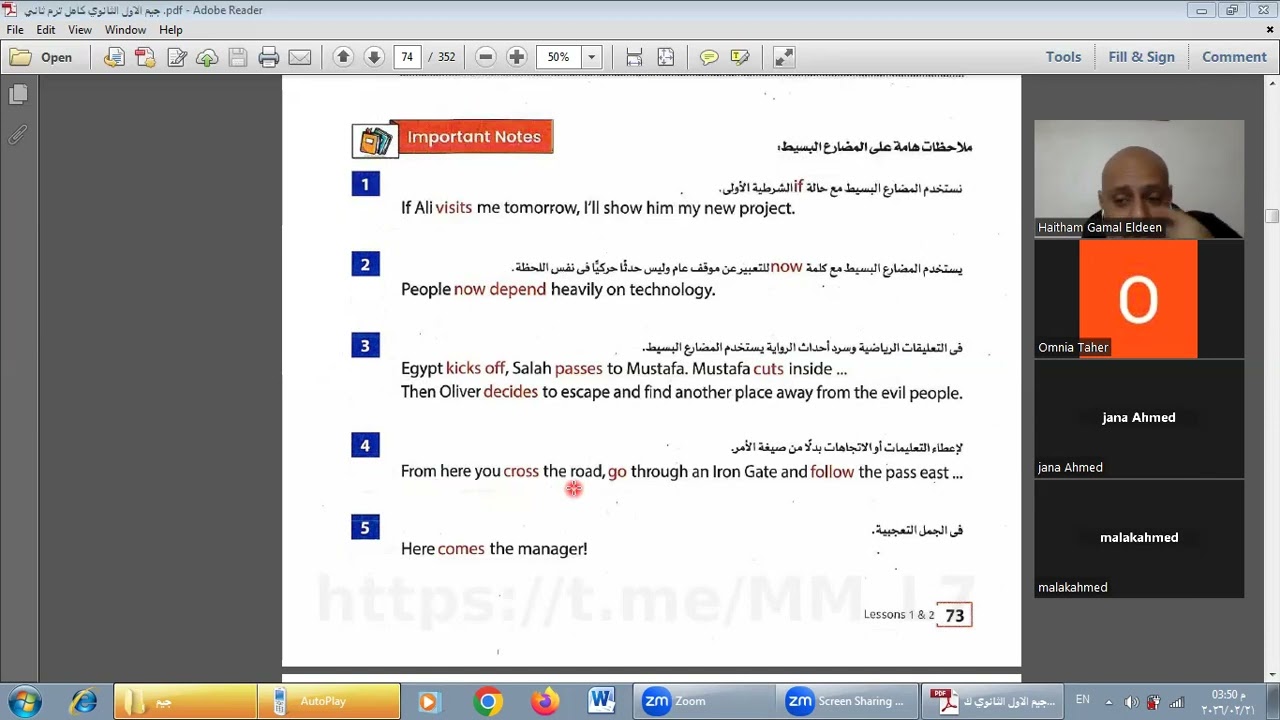The image size is (1280, 720).
Task: Open the 50% zoom level dropdown
Action: (x=591, y=57)
